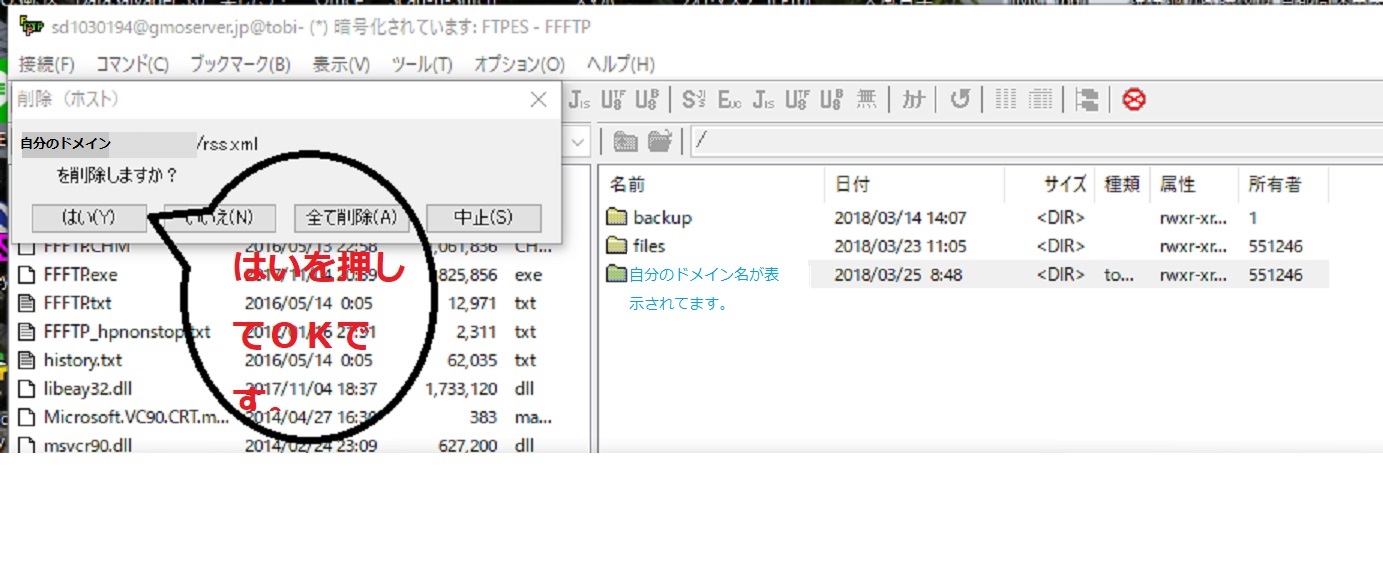Select second JIS kanji code icon

(x=763, y=100)
